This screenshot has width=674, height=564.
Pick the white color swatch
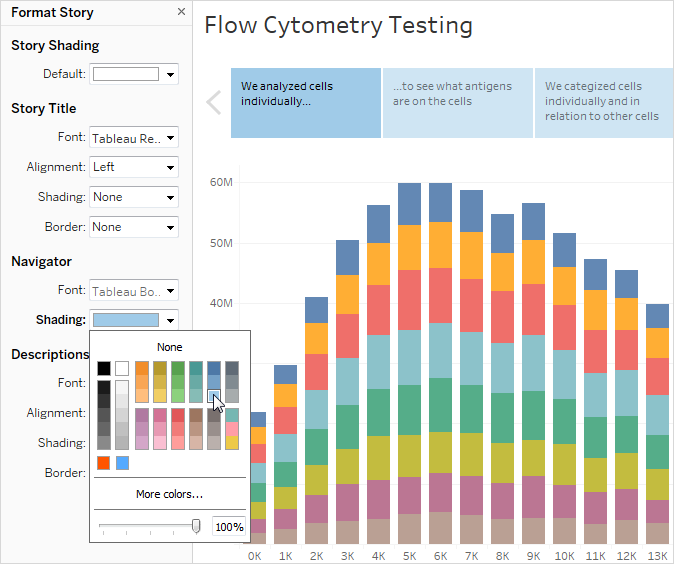(122, 368)
